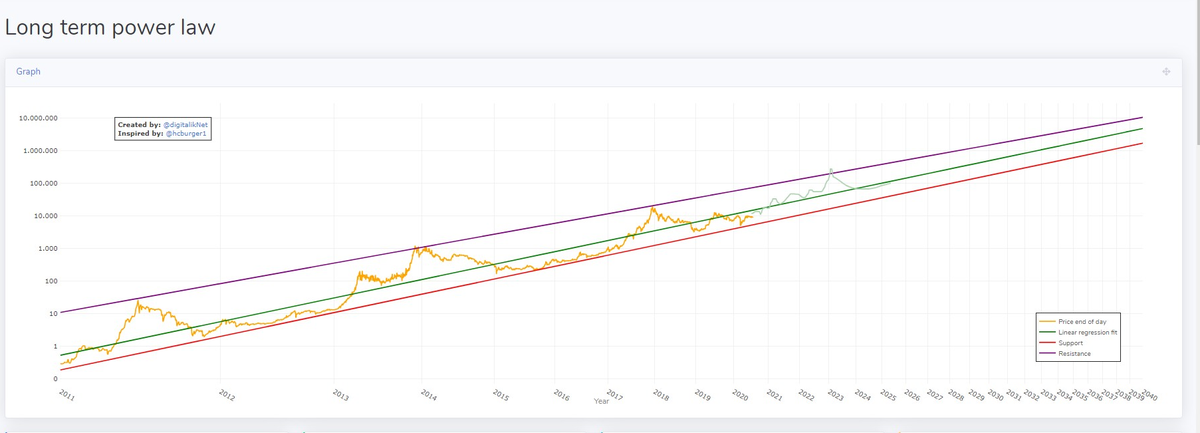Screen dimensions: 1200x433
Task: Click the Long term power law heading
Action: (x=110, y=26)
